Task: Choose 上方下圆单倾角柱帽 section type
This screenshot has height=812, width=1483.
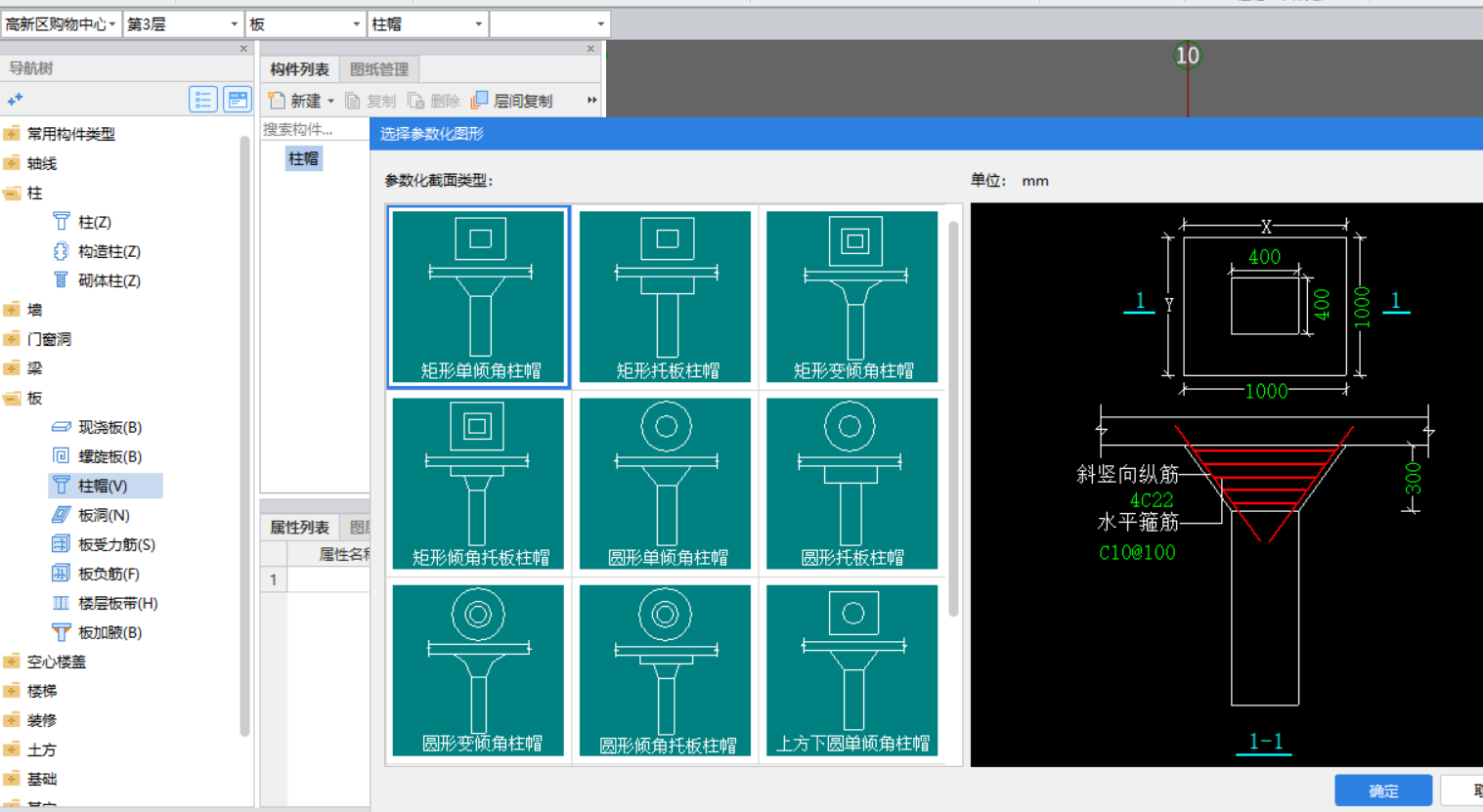Action: point(852,670)
